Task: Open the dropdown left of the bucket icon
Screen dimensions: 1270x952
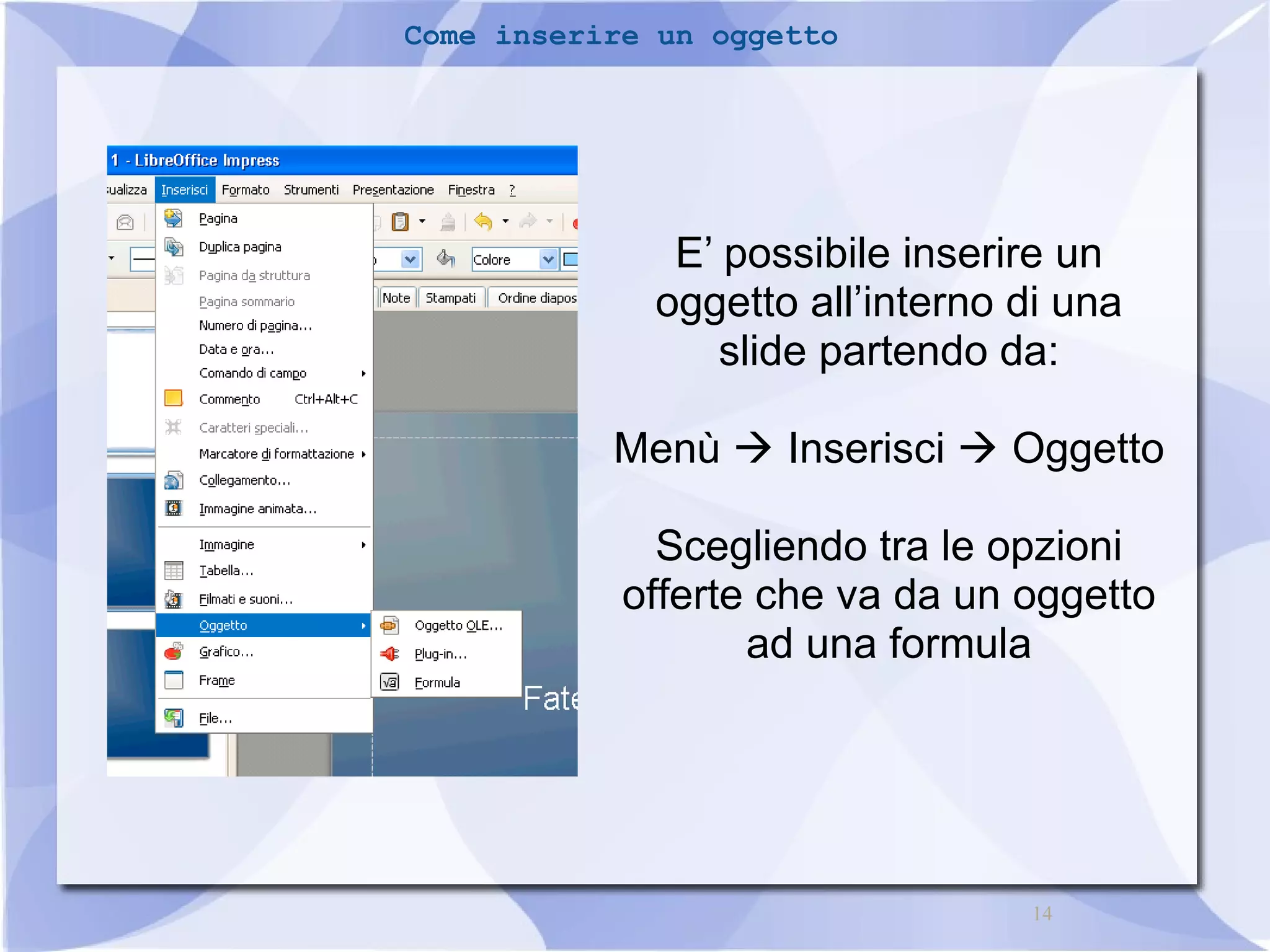Action: pyautogui.click(x=411, y=260)
